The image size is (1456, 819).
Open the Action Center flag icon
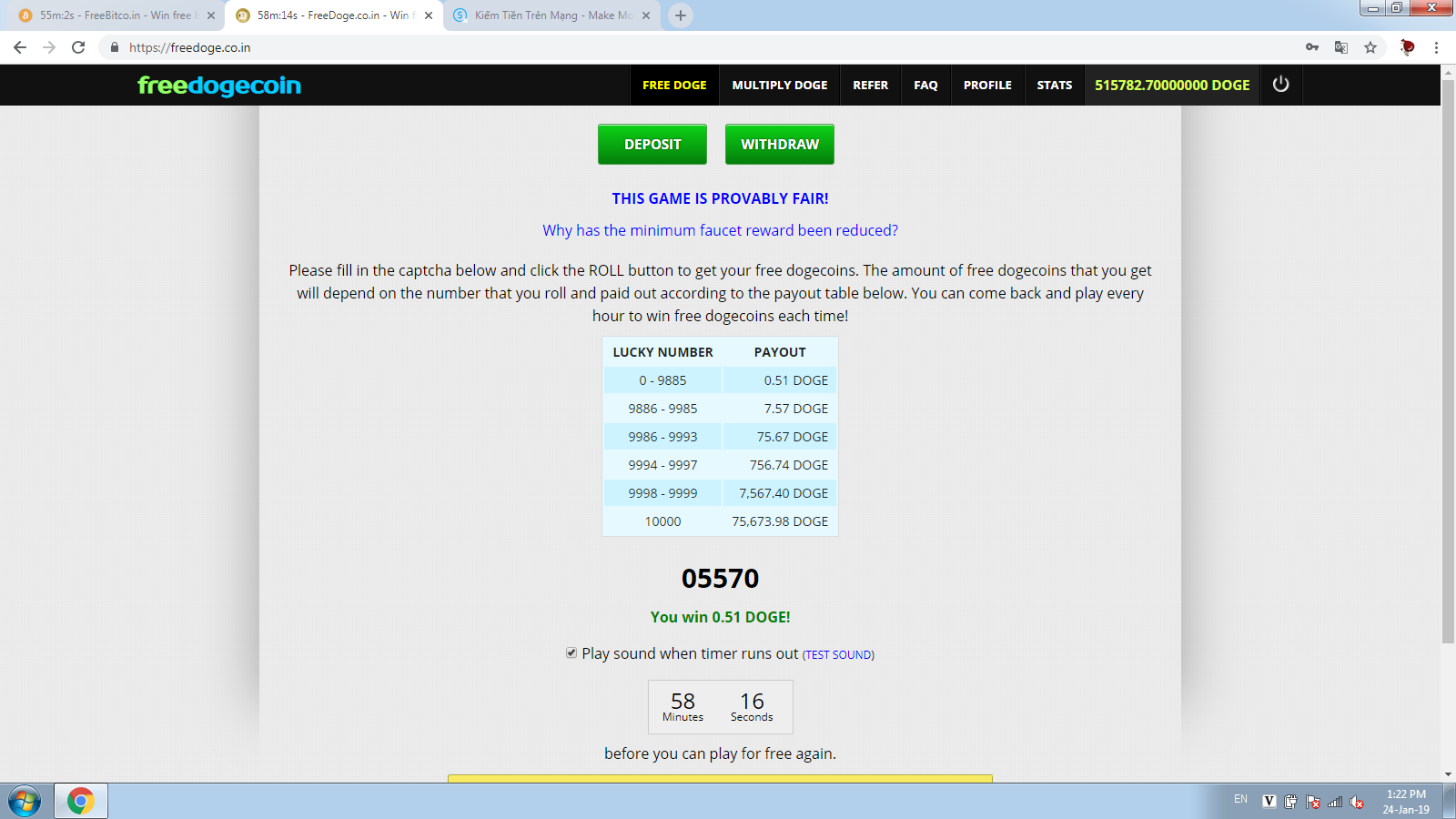[1312, 802]
